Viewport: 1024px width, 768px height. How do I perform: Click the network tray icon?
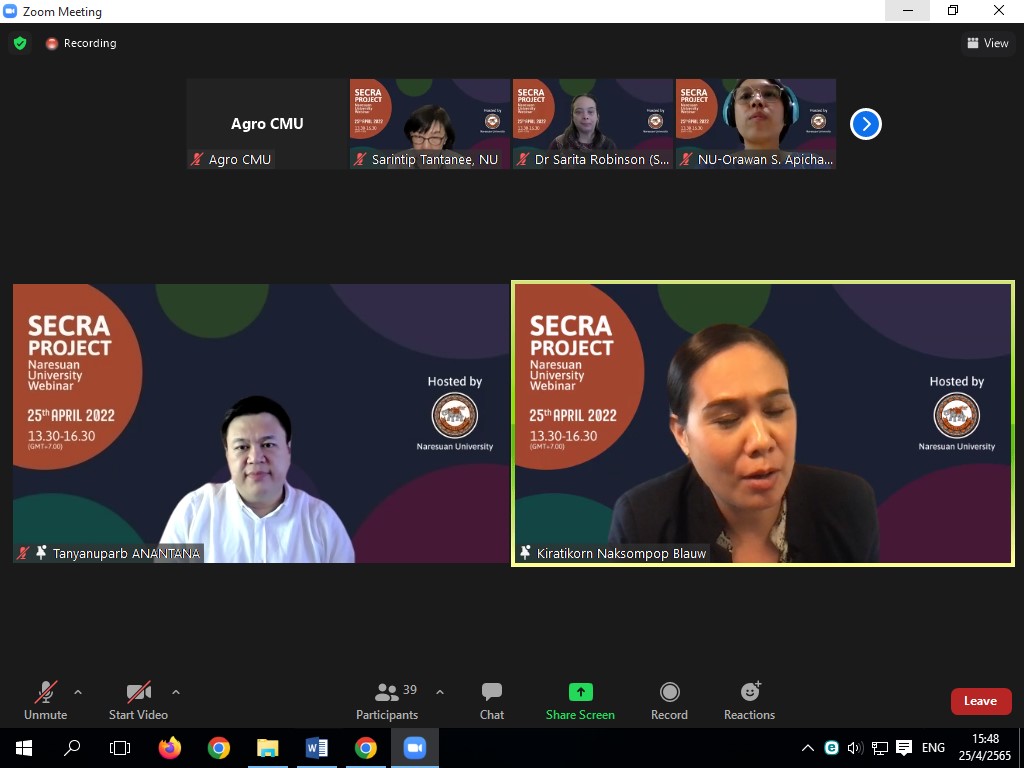pyautogui.click(x=880, y=748)
